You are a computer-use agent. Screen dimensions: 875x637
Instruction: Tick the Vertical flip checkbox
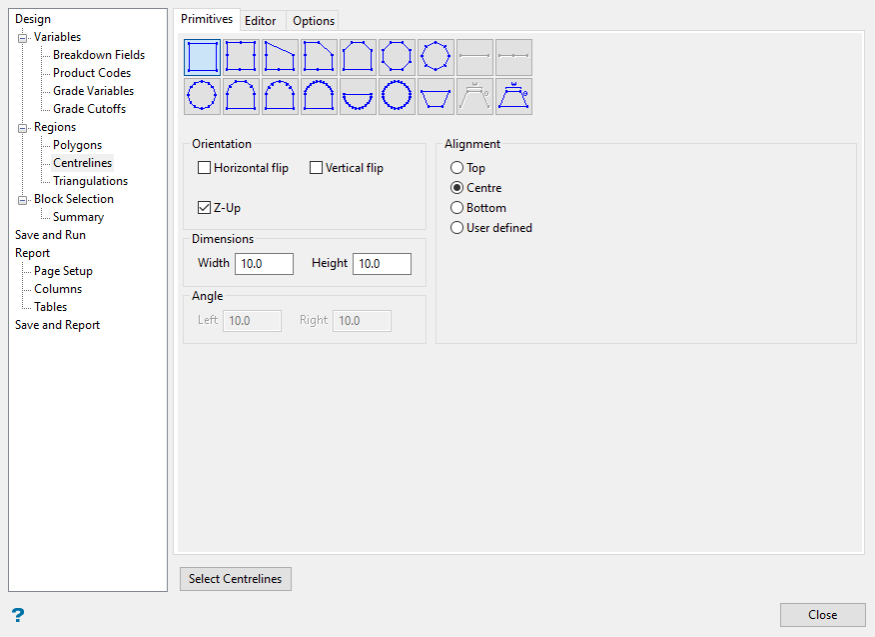tap(316, 168)
